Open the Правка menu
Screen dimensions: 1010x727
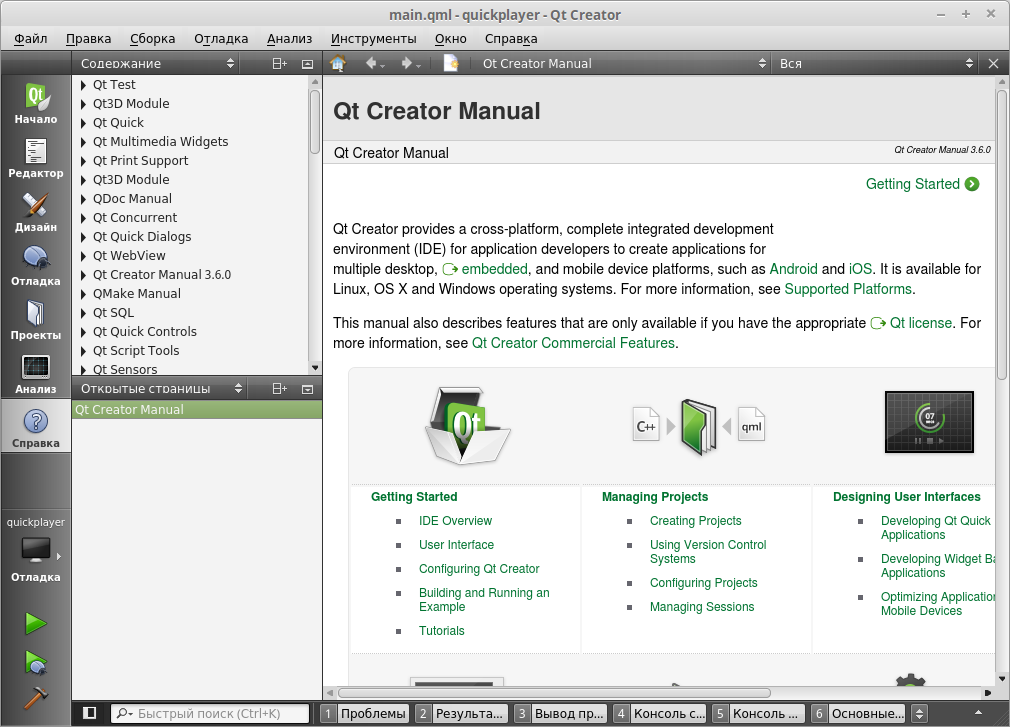tap(88, 39)
